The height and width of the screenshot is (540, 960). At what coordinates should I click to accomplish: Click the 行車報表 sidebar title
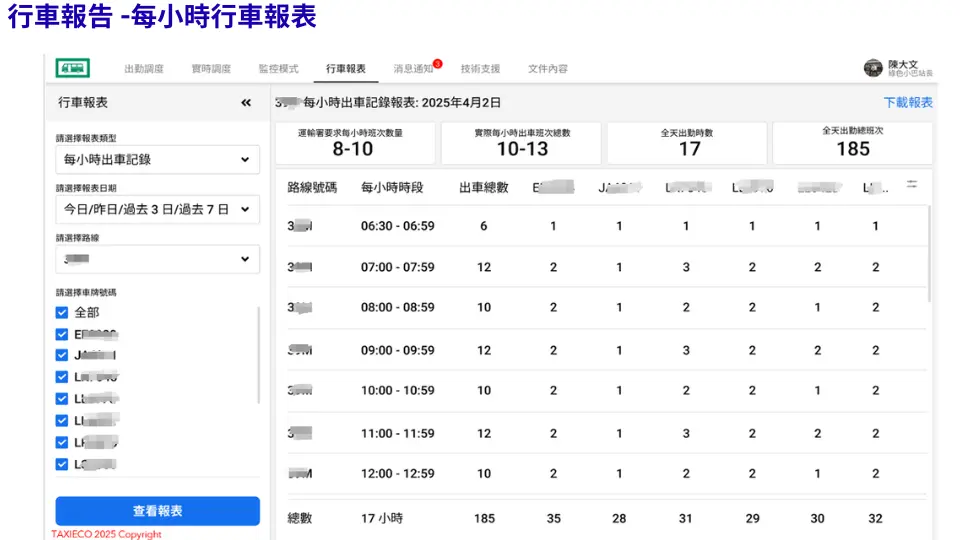coord(83,103)
